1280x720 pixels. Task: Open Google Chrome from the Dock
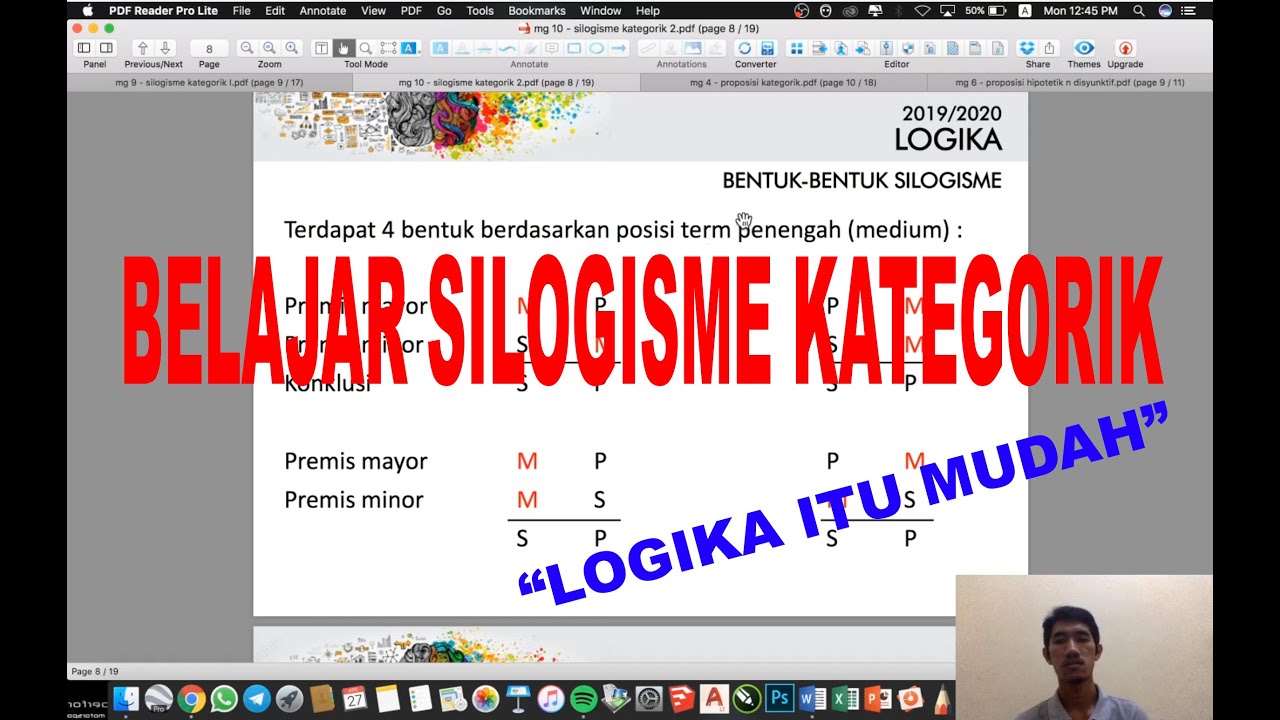[x=191, y=699]
